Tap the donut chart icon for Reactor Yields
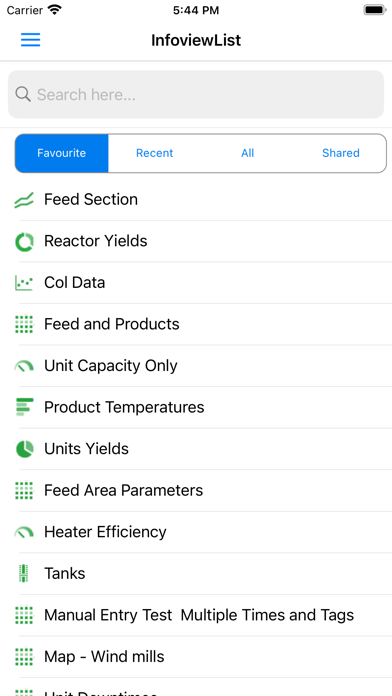The height and width of the screenshot is (696, 392). [x=24, y=241]
